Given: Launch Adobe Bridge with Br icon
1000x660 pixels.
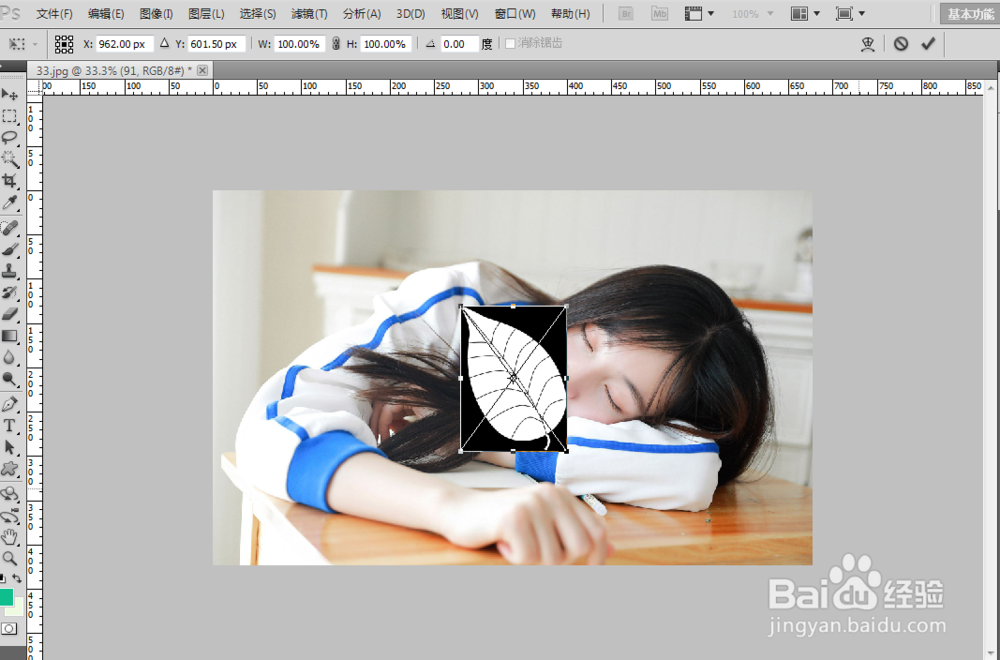Looking at the screenshot, I should (x=626, y=13).
